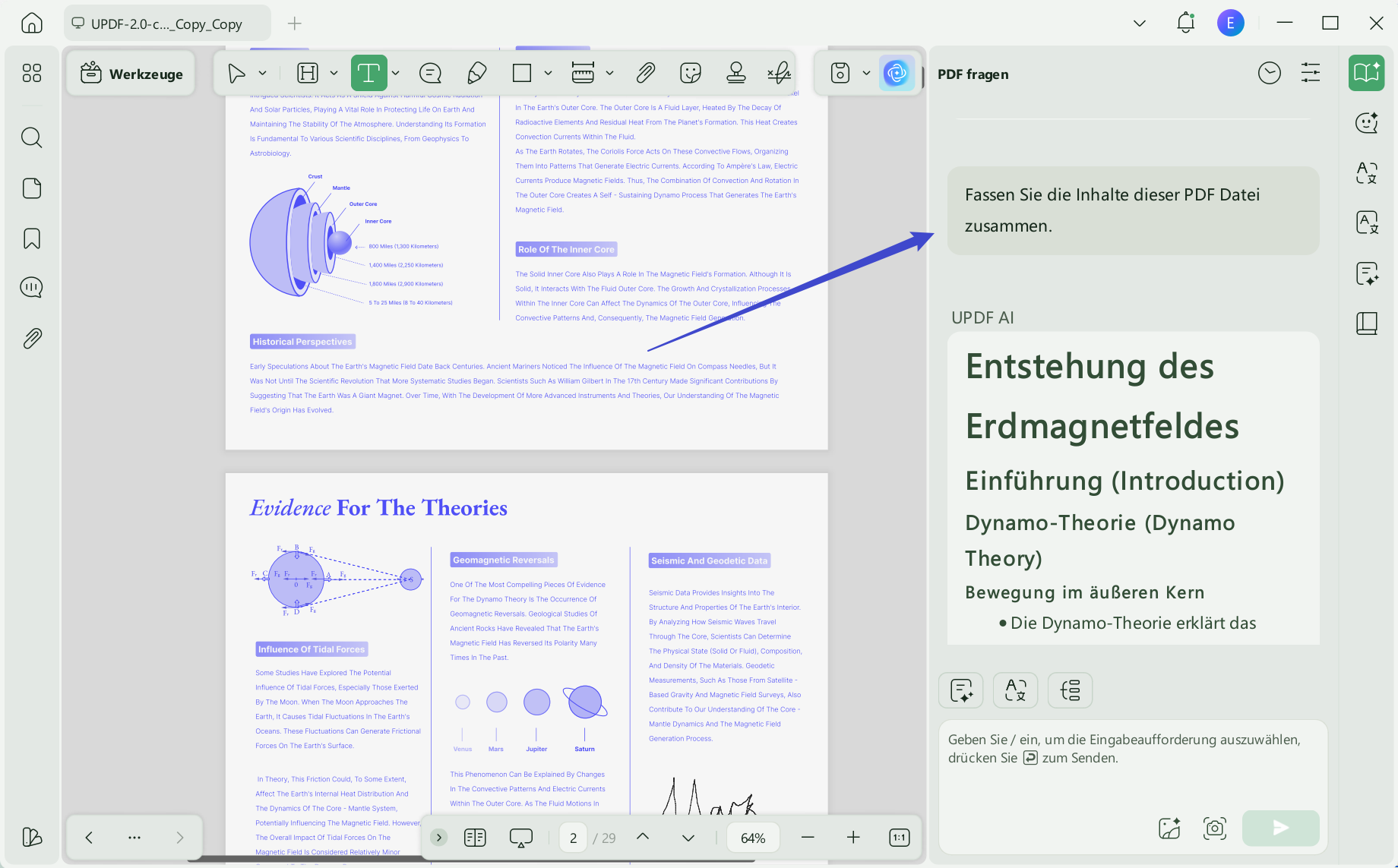Click the page number field showing 2

click(573, 838)
